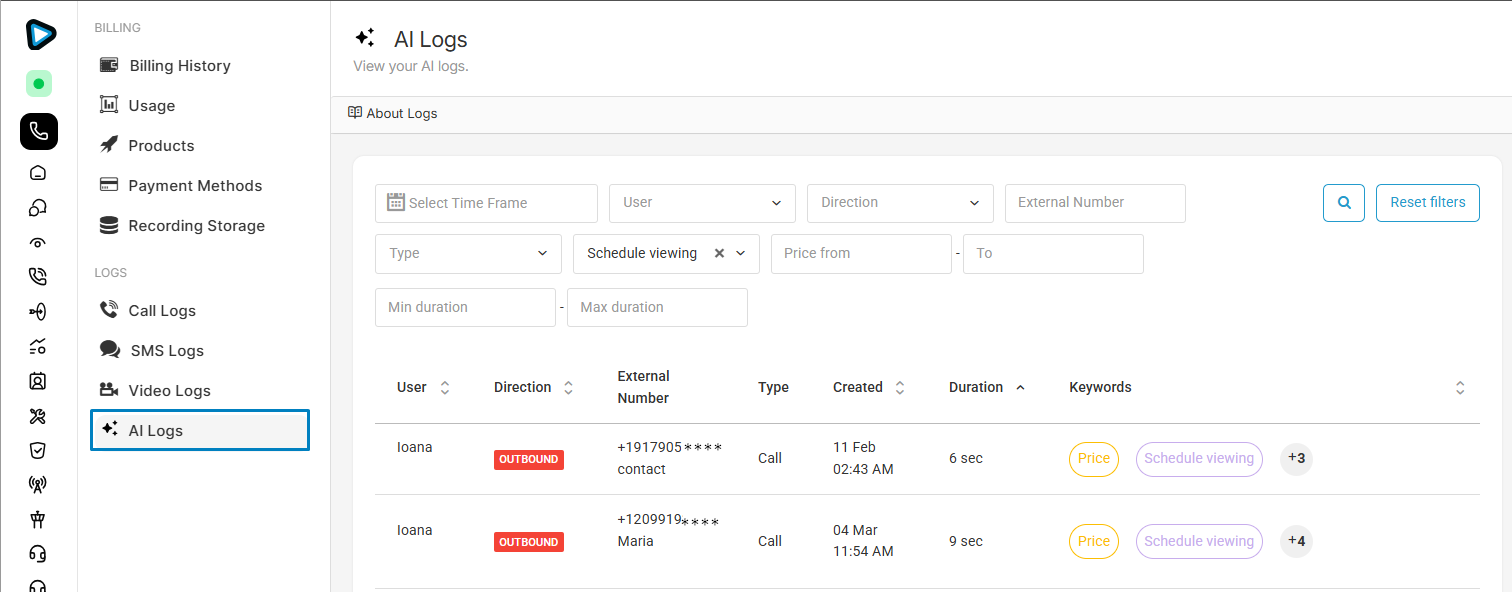1512x592 pixels.
Task: Click the headset icon in sidebar
Action: [38, 554]
